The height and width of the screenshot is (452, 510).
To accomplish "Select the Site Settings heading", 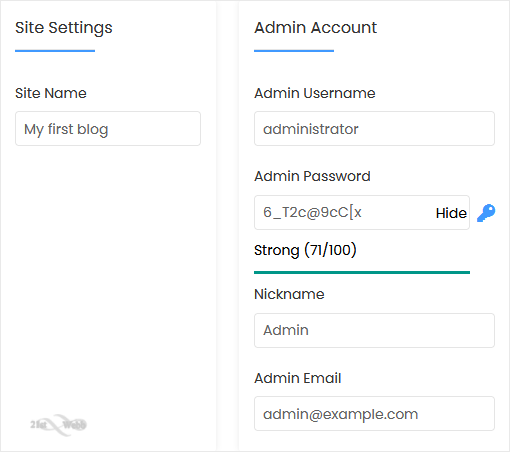I will (64, 28).
